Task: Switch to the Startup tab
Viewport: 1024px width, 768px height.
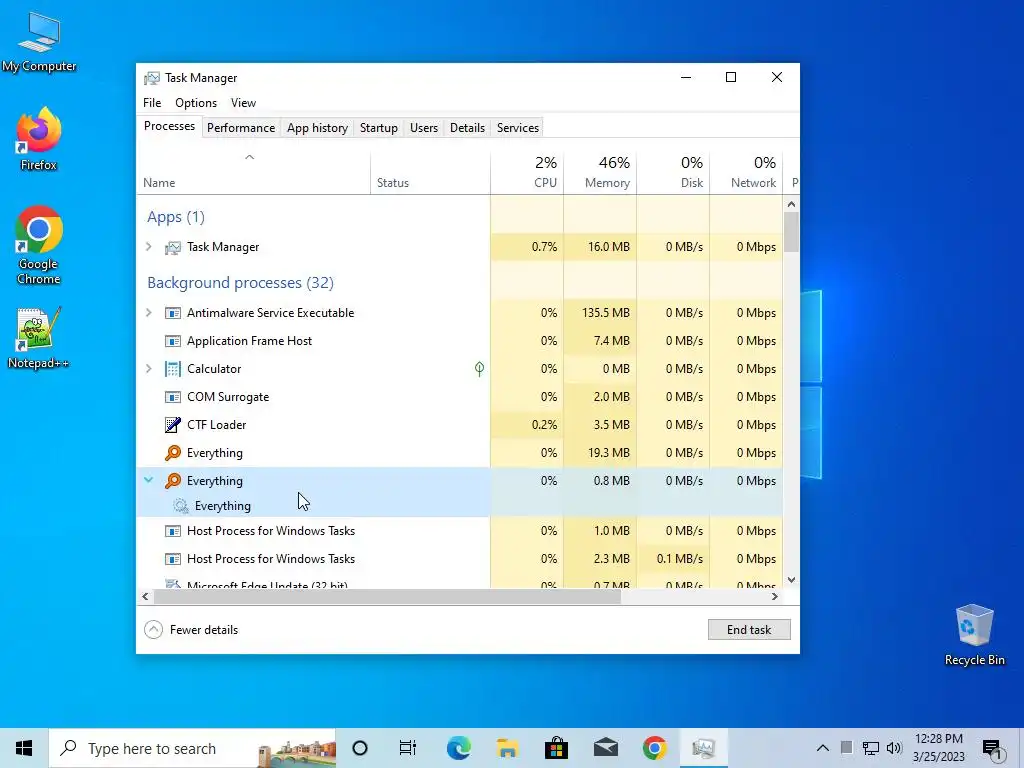Action: click(x=379, y=128)
